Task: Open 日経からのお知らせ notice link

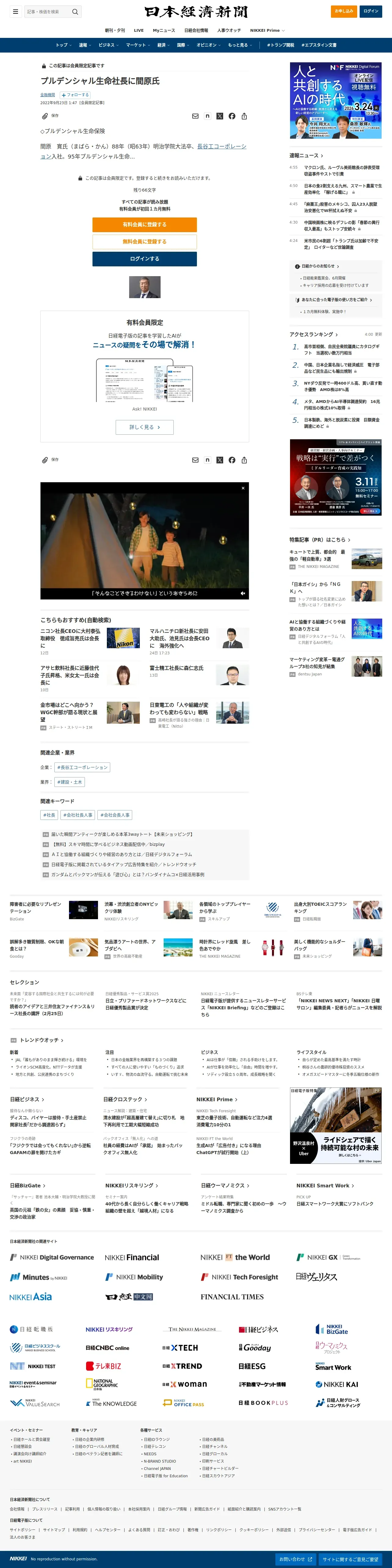Action: 318,266
